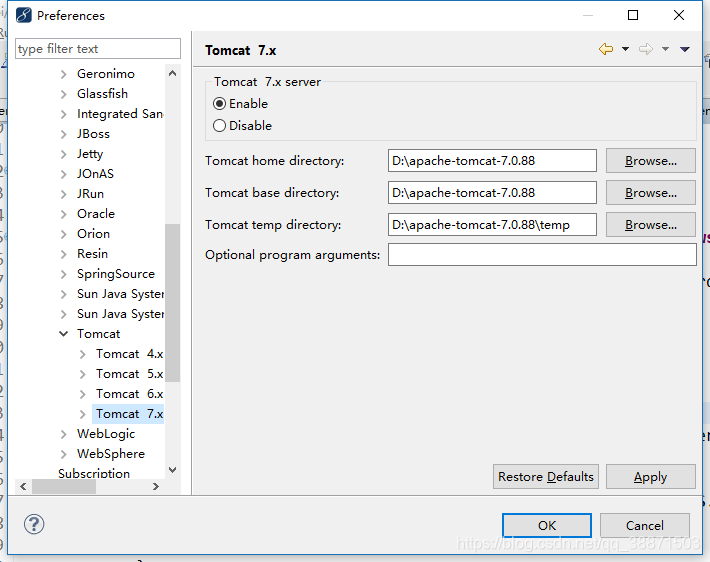Maximize the Preferences window
The image size is (710, 562).
pos(633,15)
